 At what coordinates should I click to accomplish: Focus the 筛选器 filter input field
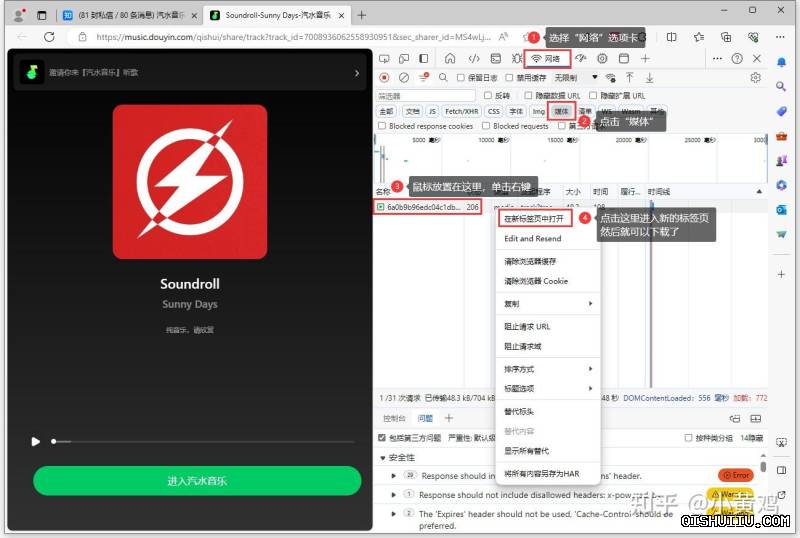426,95
